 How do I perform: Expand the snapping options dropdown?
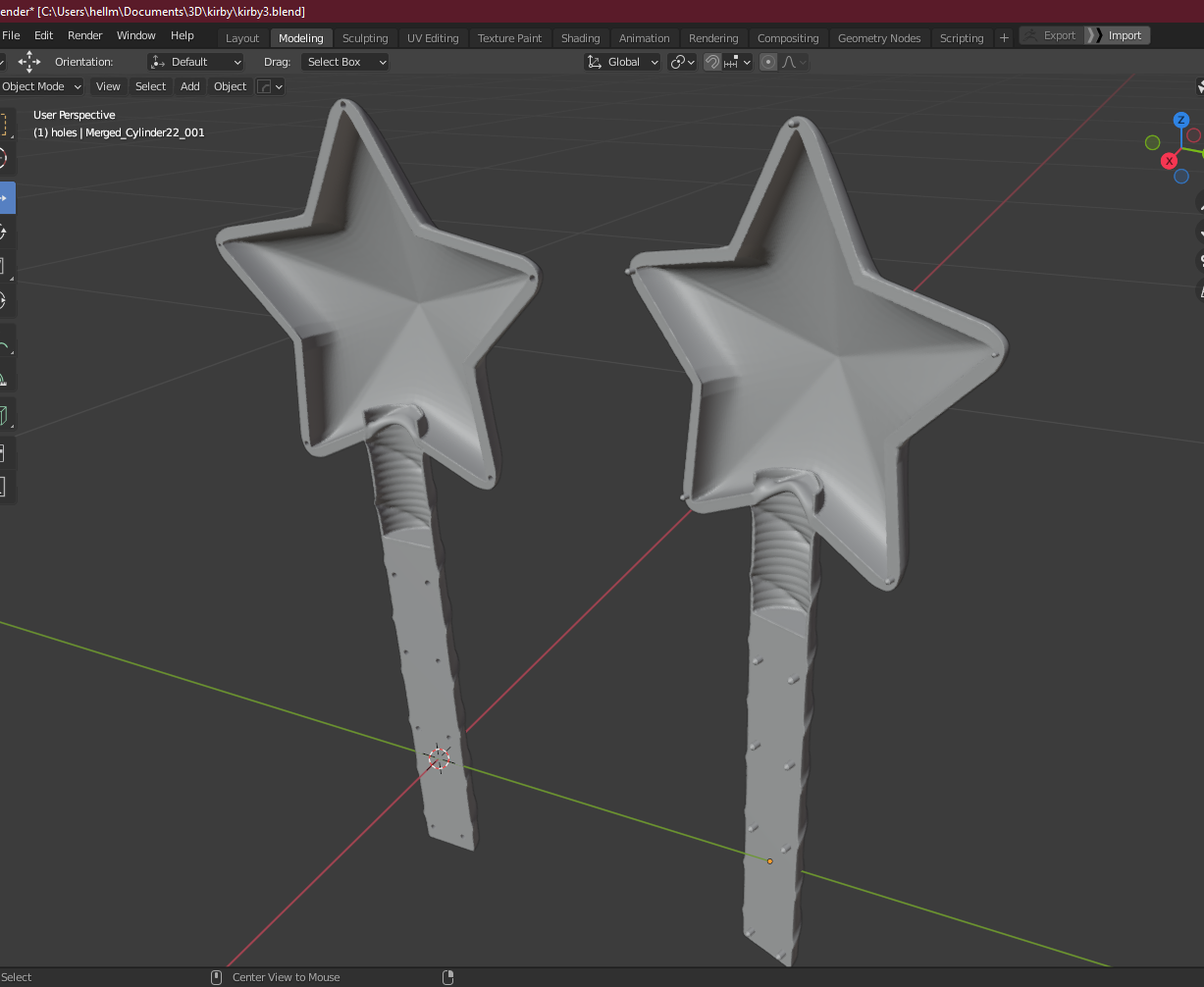[739, 62]
